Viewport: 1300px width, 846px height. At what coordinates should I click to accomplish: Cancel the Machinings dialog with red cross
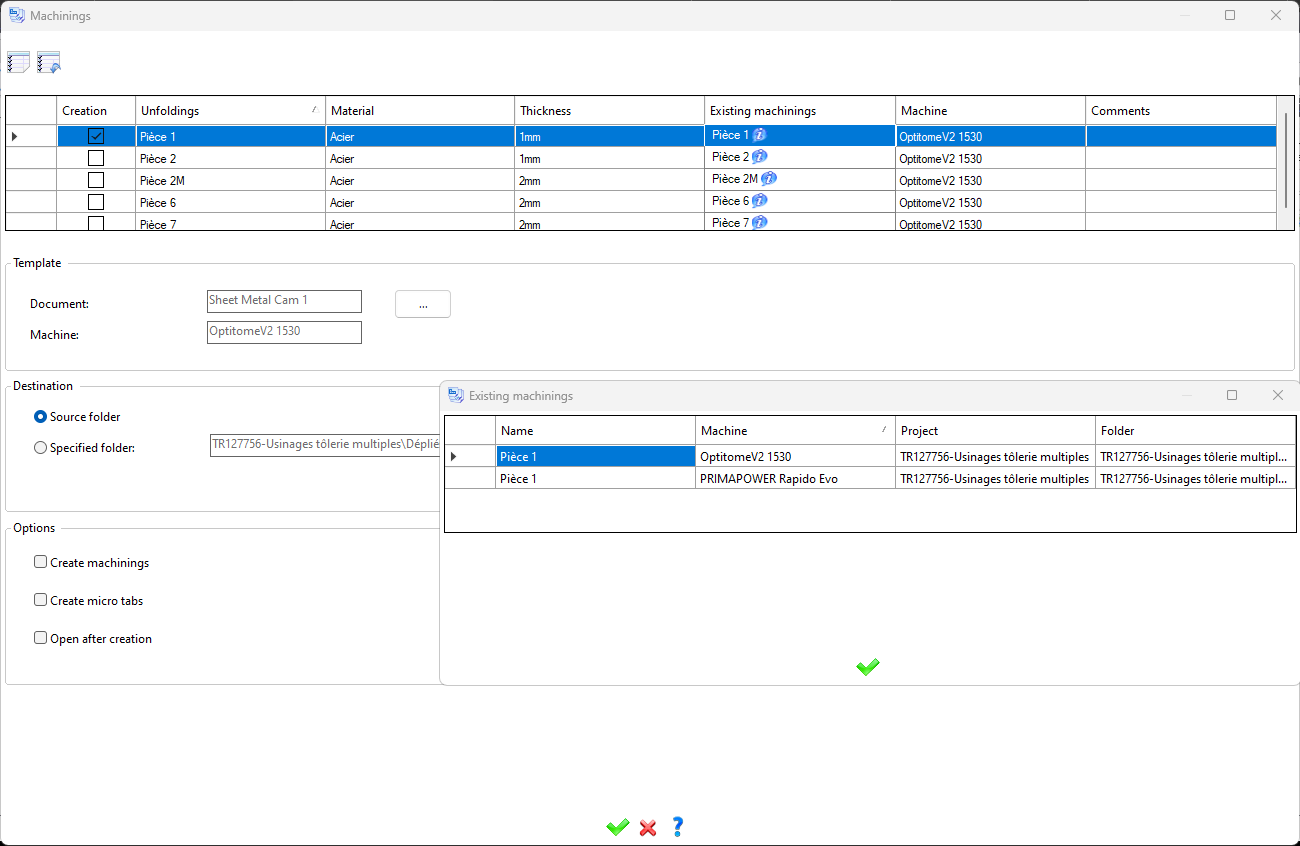[x=648, y=827]
